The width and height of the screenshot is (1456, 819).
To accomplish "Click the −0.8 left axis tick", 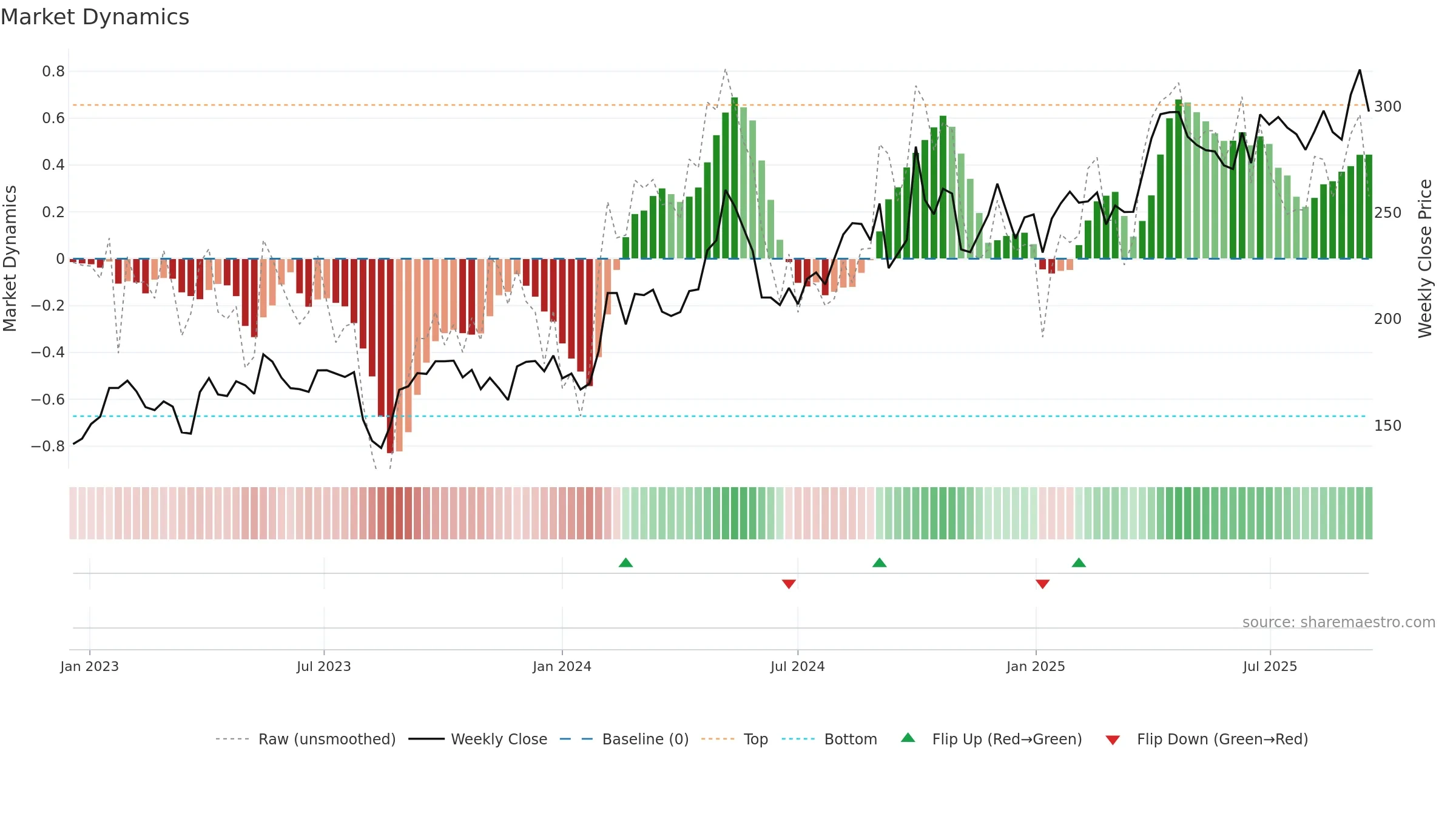I will [x=48, y=447].
